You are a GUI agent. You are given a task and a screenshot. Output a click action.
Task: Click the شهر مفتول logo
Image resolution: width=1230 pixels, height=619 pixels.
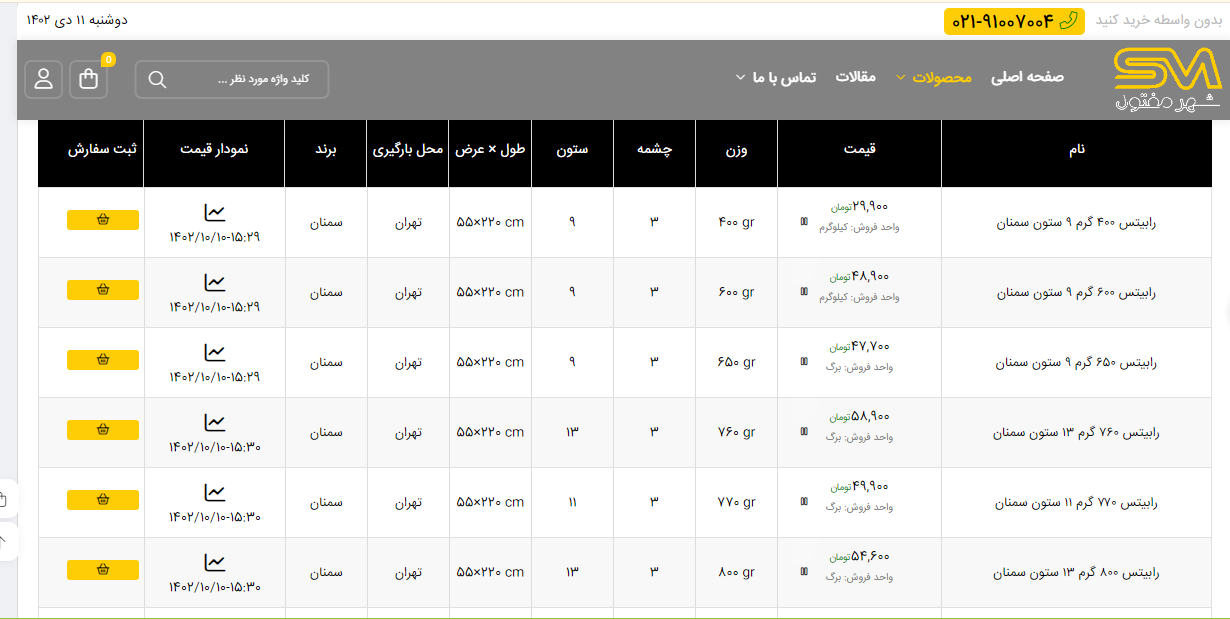(1166, 80)
